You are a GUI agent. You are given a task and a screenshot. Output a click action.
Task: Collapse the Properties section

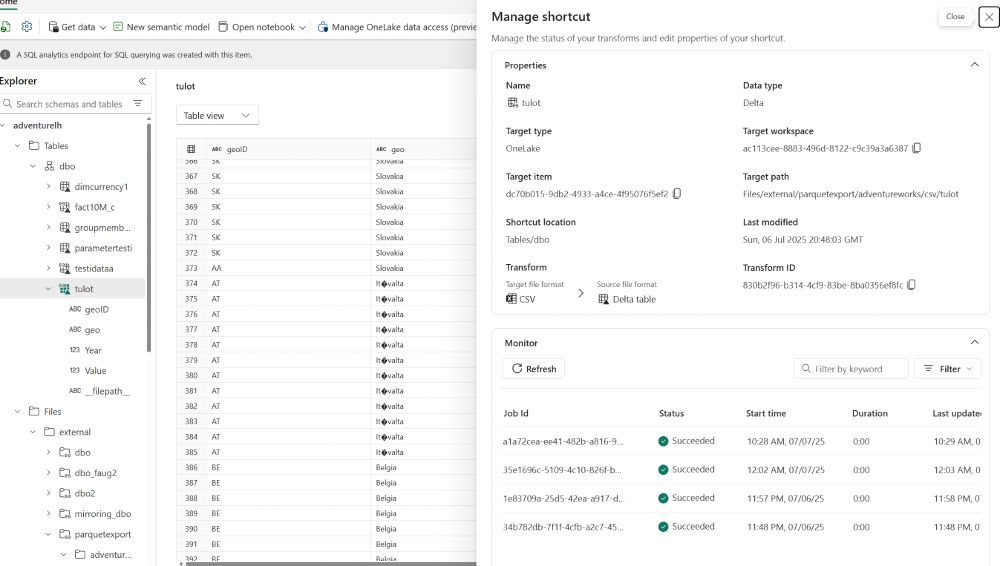coord(974,64)
